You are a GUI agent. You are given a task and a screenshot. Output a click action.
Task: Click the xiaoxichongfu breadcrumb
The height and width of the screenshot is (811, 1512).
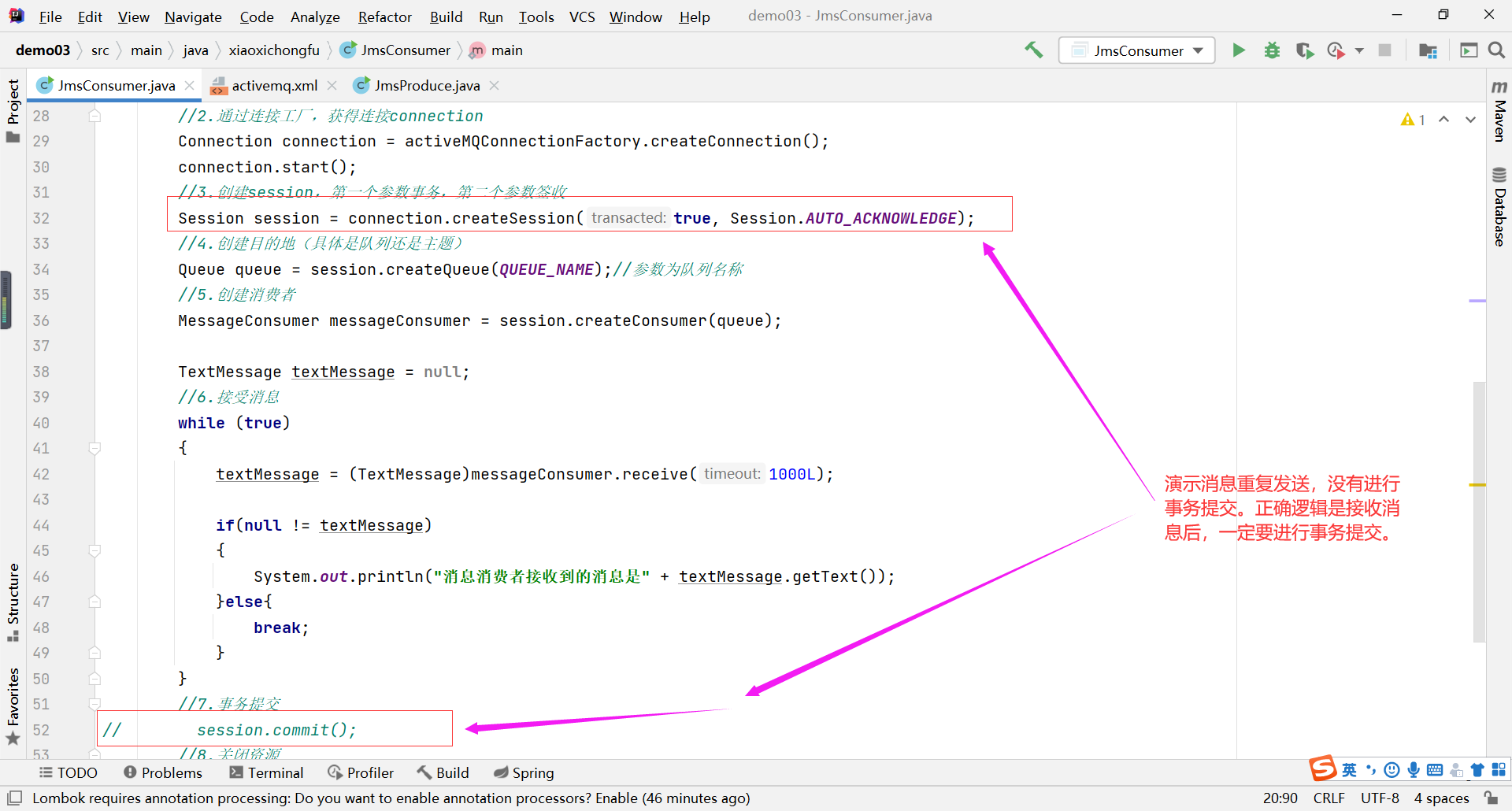pyautogui.click(x=274, y=50)
